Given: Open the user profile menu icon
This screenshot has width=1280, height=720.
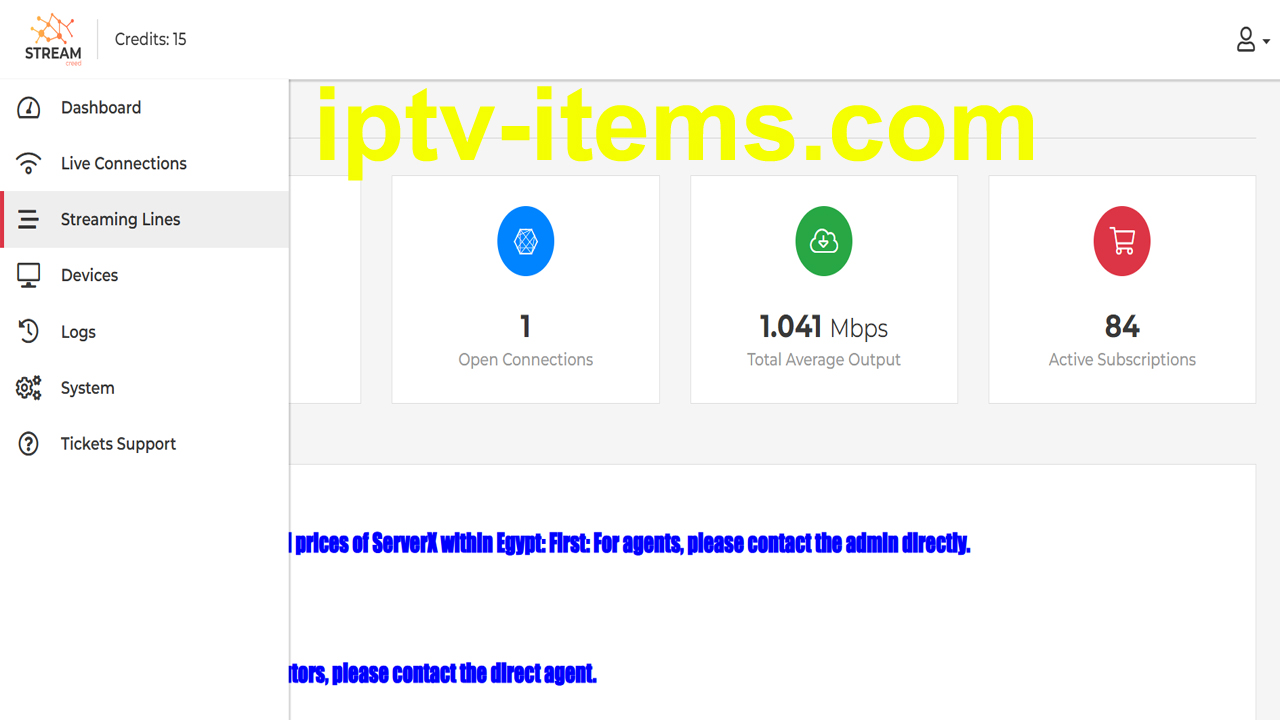Looking at the screenshot, I should tap(1246, 39).
